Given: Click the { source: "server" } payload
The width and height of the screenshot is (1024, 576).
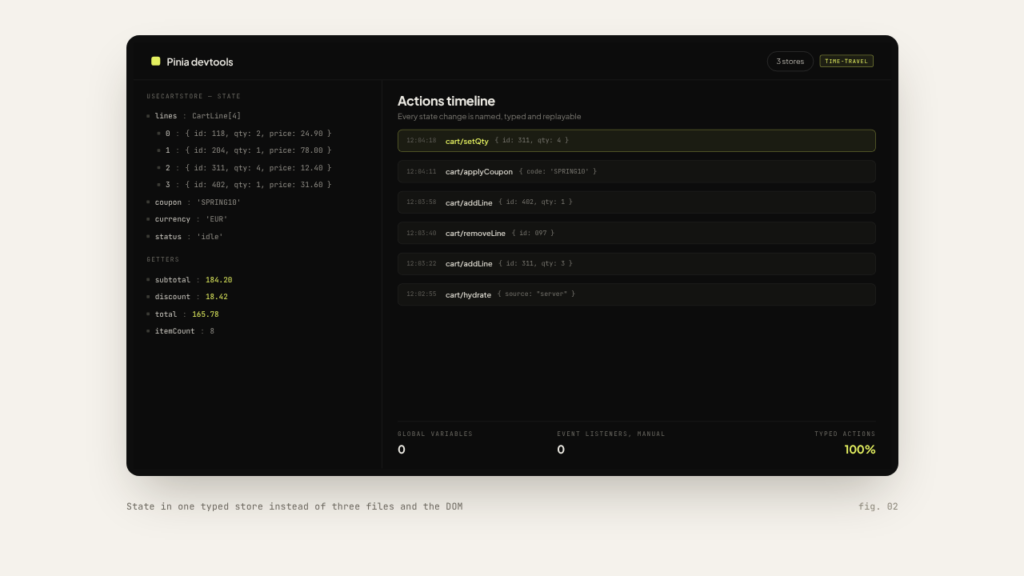Looking at the screenshot, I should tap(536, 294).
